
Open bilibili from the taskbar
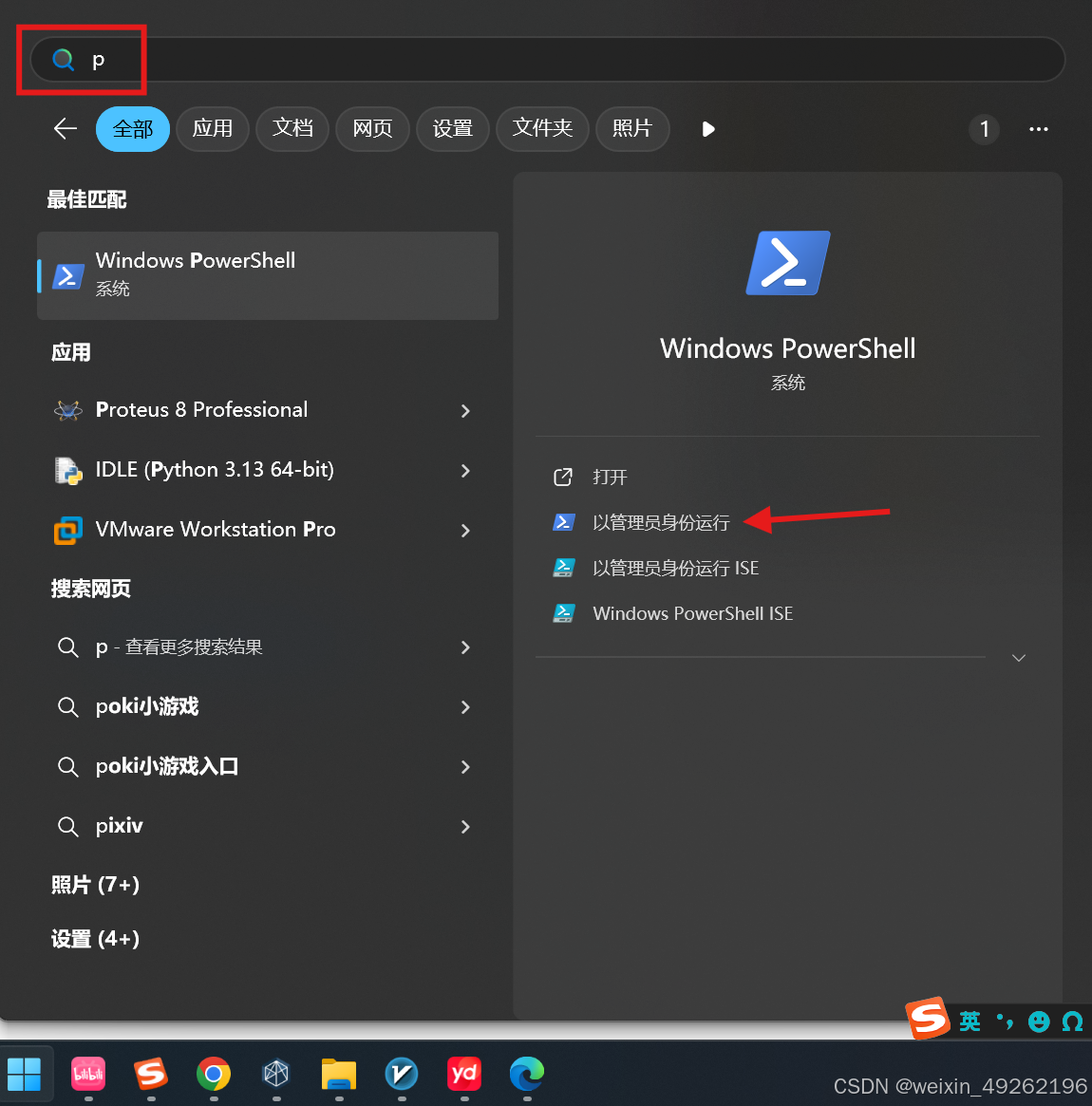click(88, 1075)
